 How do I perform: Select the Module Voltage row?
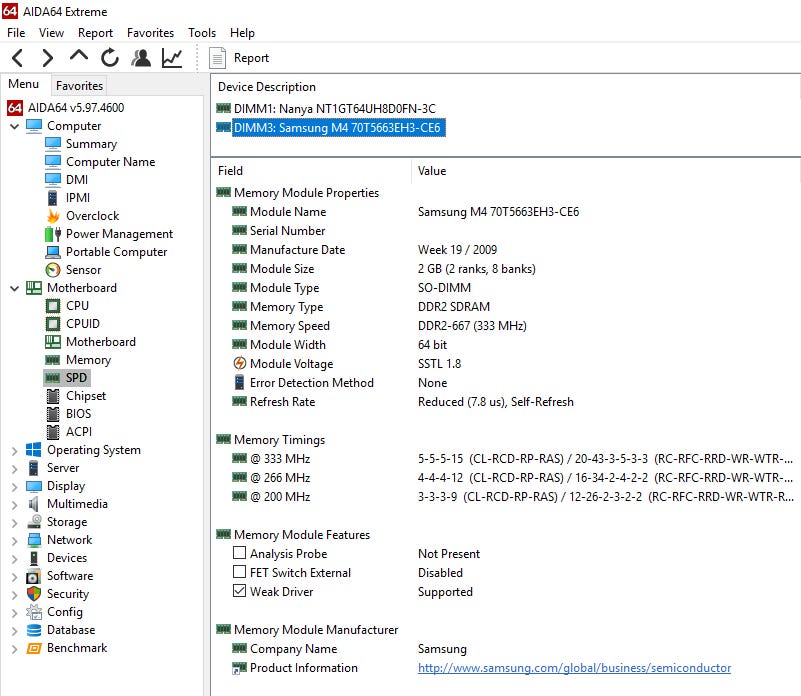(506, 364)
